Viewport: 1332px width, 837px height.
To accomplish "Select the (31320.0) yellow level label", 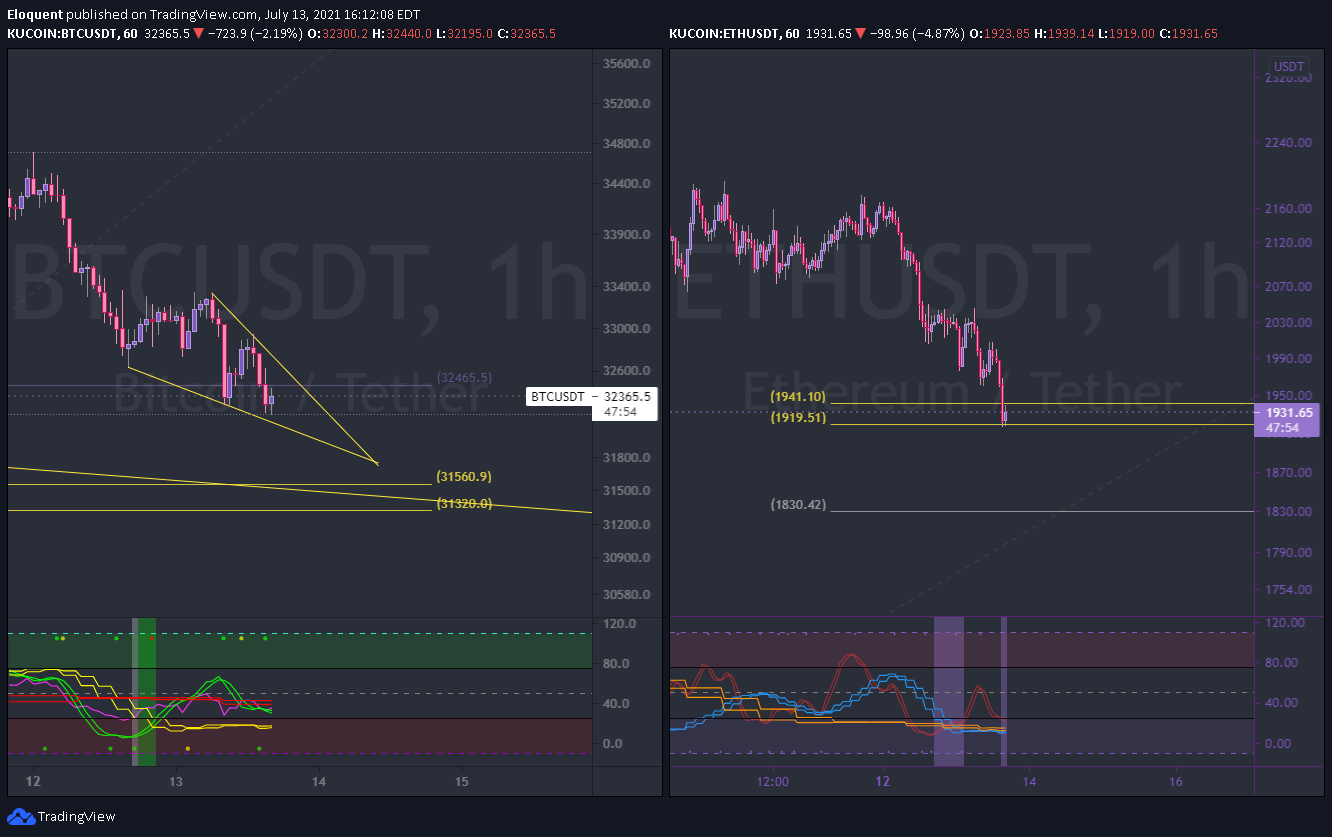I will point(464,504).
